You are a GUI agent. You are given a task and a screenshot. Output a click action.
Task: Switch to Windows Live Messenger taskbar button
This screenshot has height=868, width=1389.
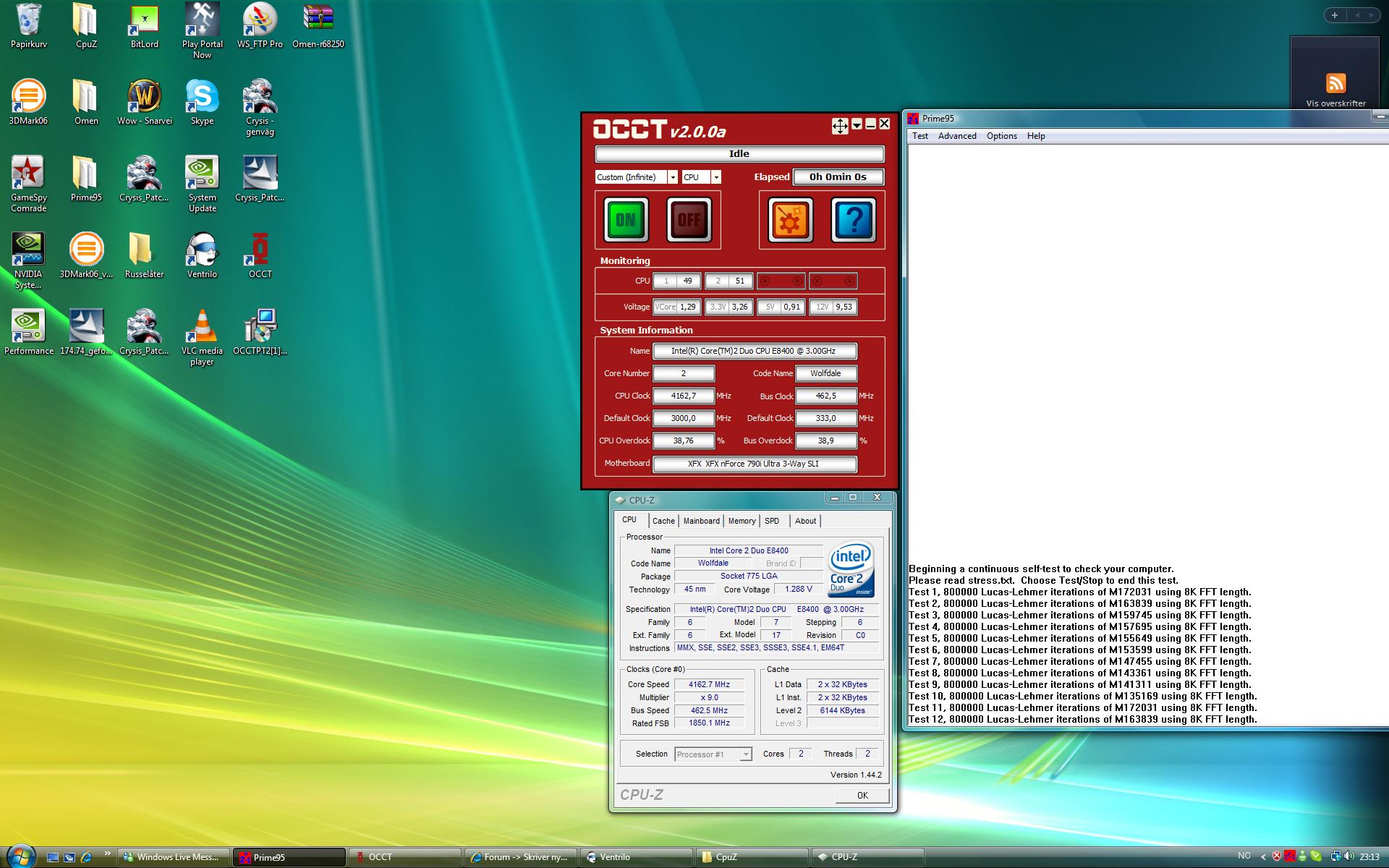pos(174,857)
